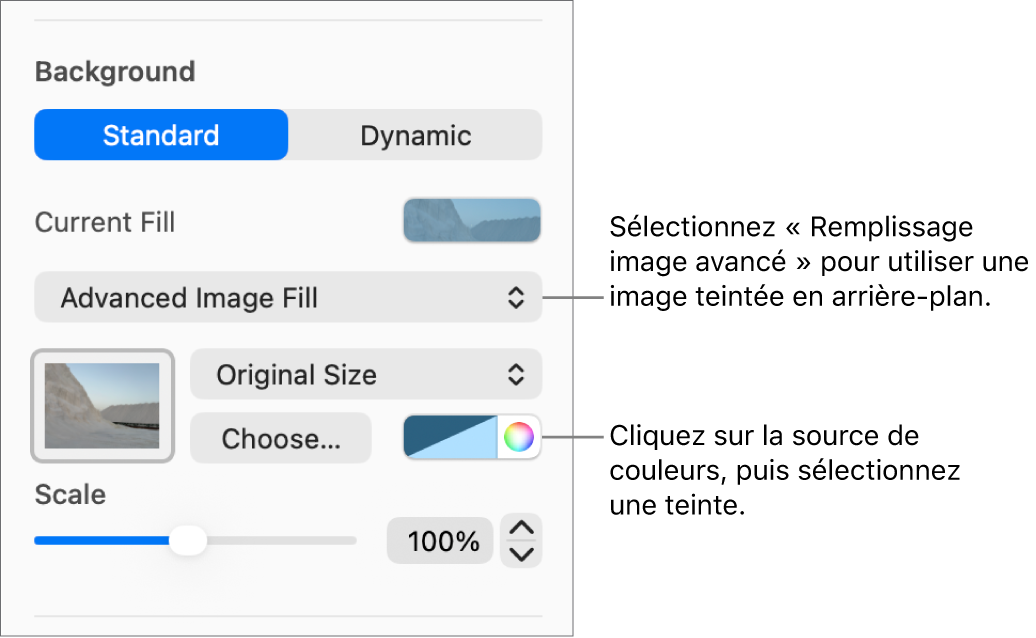Open the Advanced Image Fill dropdown

pyautogui.click(x=287, y=297)
